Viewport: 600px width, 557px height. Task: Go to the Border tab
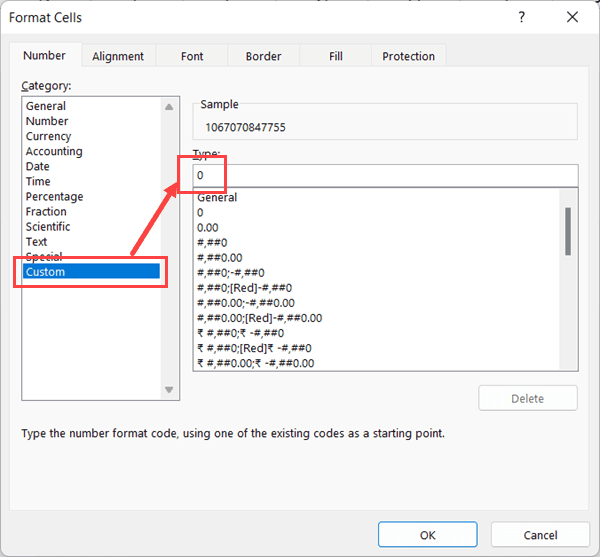coord(264,57)
